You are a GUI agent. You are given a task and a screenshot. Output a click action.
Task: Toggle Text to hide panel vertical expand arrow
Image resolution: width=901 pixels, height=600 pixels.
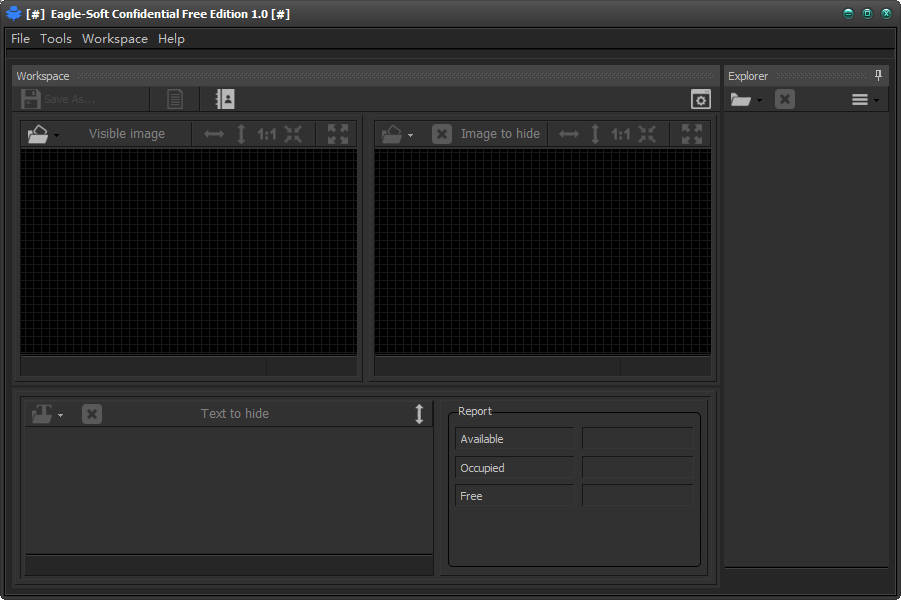click(x=419, y=414)
